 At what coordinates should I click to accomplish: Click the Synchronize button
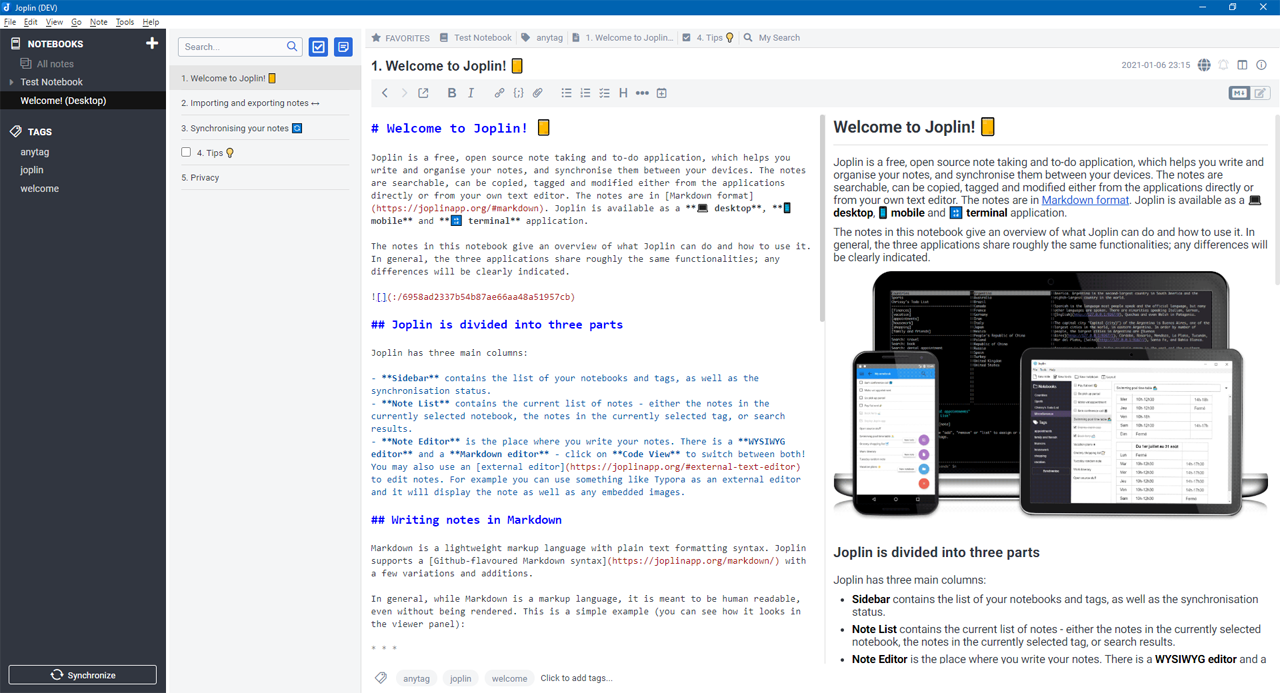click(x=83, y=675)
